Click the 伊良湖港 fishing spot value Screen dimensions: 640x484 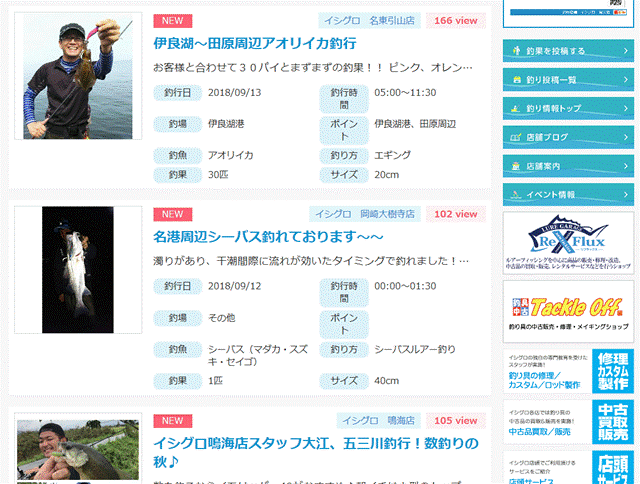pyautogui.click(x=226, y=124)
